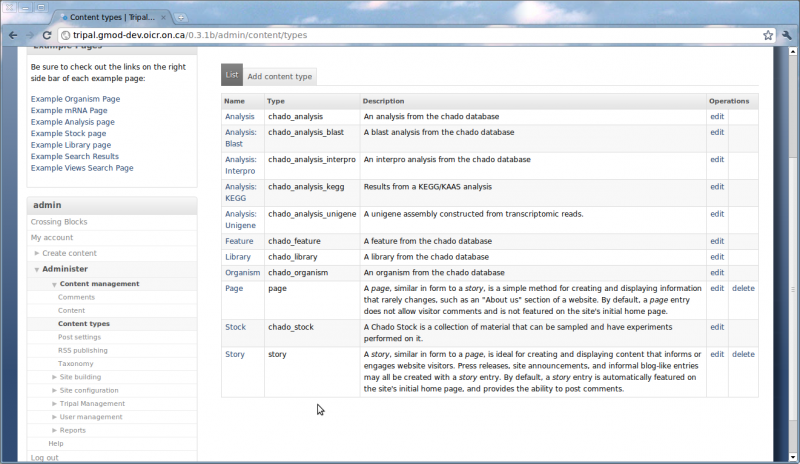Close the Content types browser tab

(163, 17)
